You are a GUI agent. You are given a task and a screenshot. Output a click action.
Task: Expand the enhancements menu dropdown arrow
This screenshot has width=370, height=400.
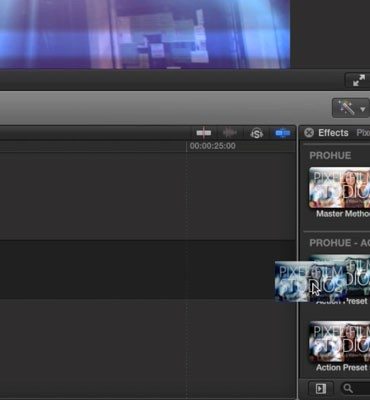[362, 109]
